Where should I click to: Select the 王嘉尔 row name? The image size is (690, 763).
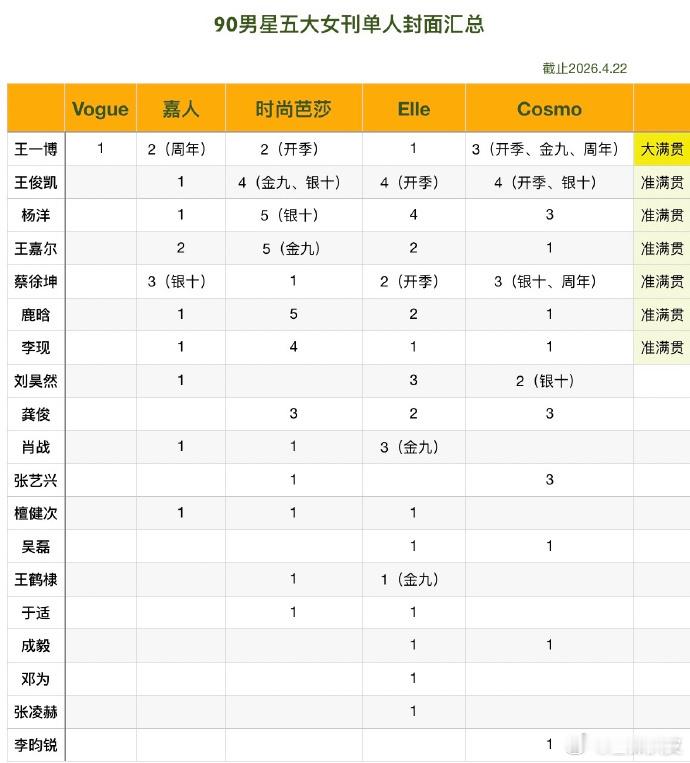(x=36, y=248)
